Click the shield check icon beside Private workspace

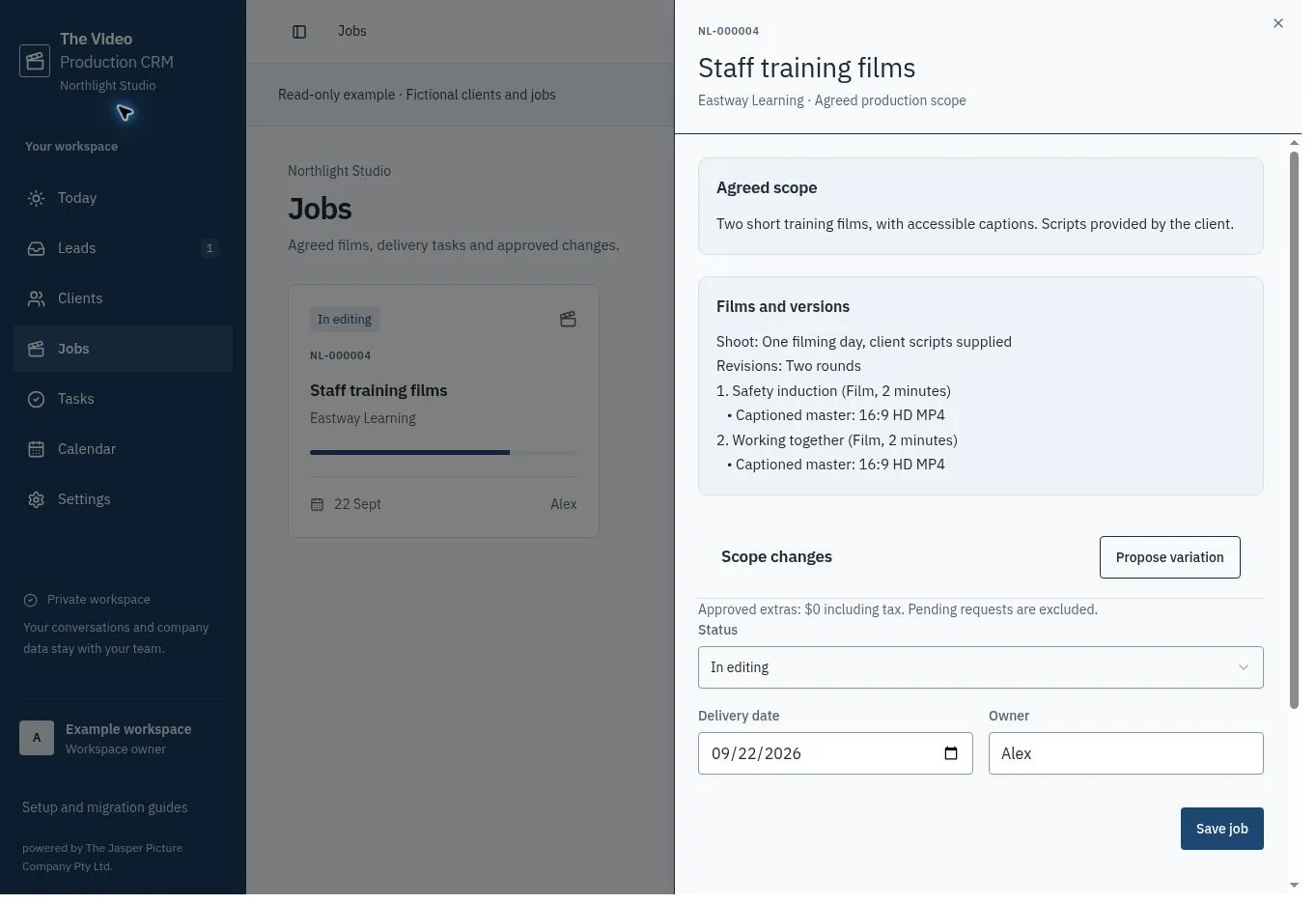[x=30, y=600]
